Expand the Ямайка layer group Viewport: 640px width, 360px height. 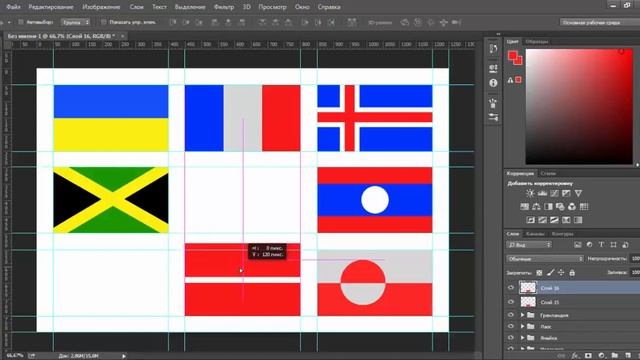[522, 338]
